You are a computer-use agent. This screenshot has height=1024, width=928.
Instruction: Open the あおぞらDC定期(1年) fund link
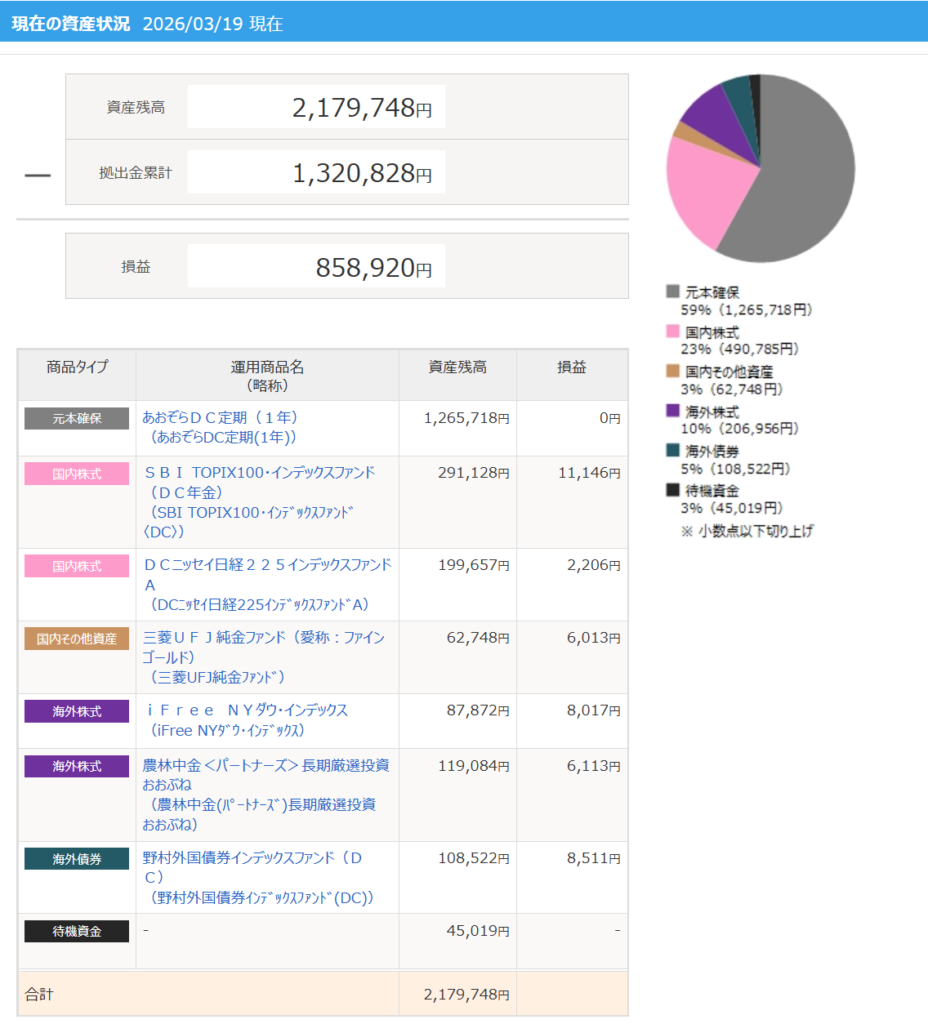(x=220, y=417)
